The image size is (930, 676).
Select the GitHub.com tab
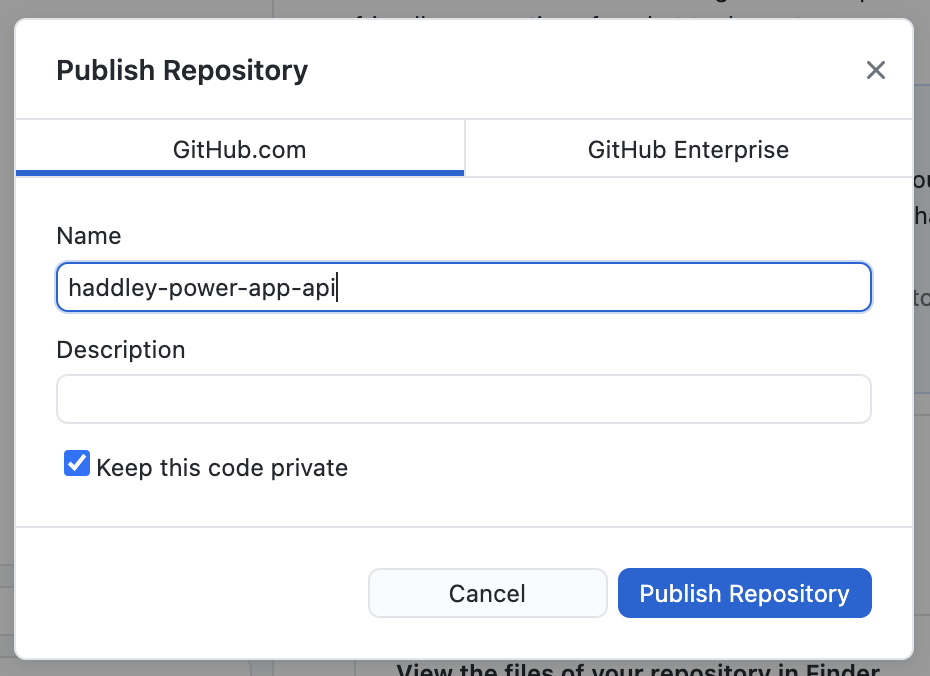tap(240, 150)
